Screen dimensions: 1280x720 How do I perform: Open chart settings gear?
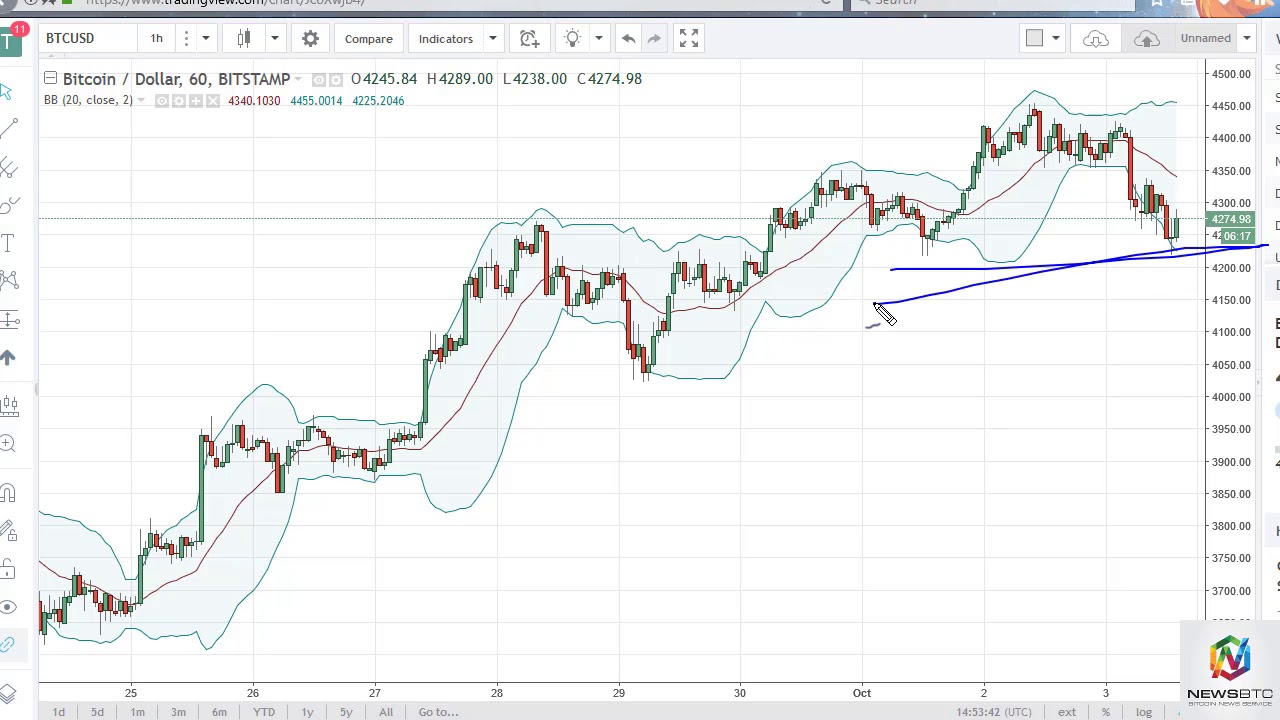(310, 38)
